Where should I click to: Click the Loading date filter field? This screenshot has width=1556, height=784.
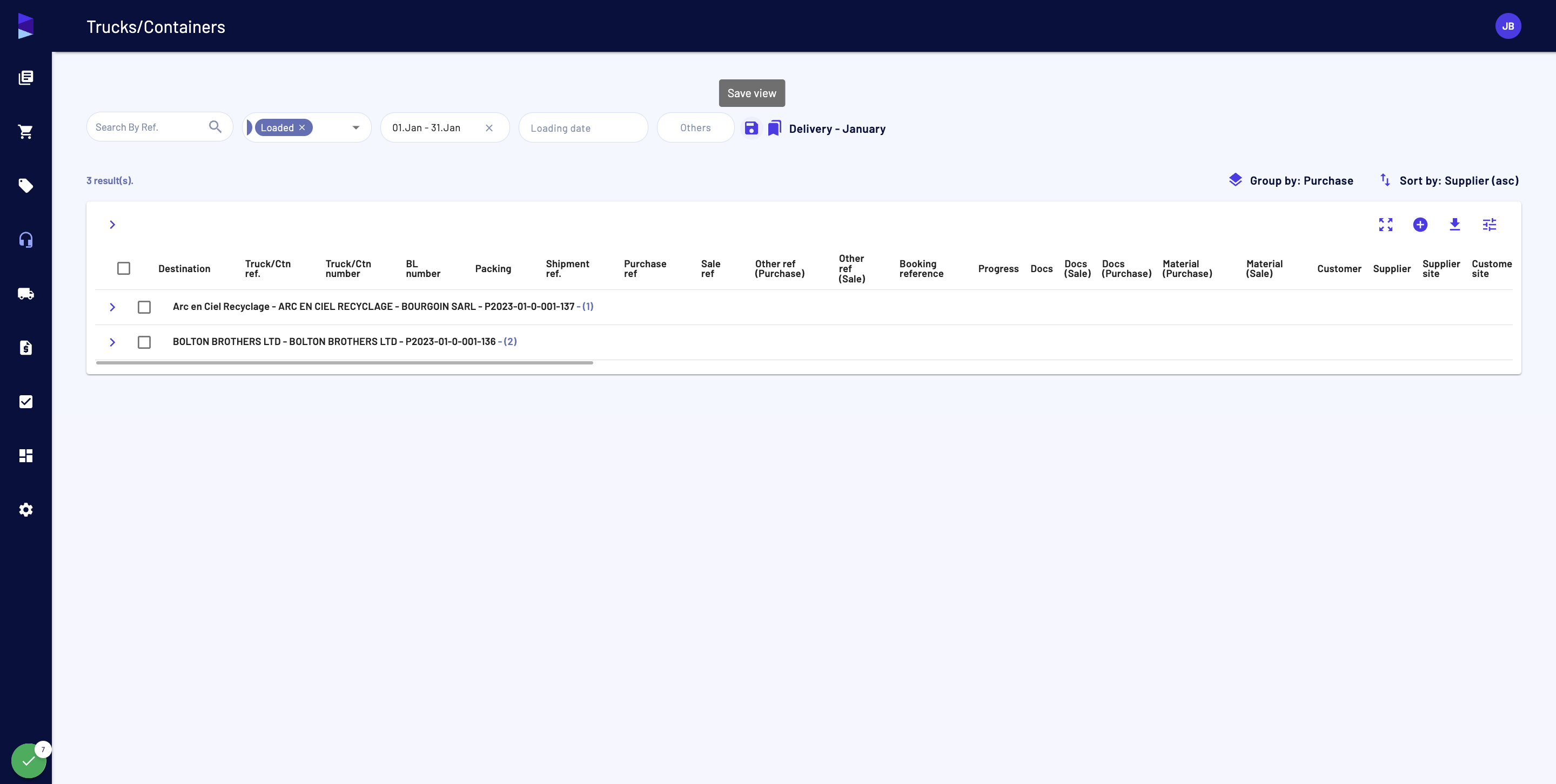click(x=583, y=127)
